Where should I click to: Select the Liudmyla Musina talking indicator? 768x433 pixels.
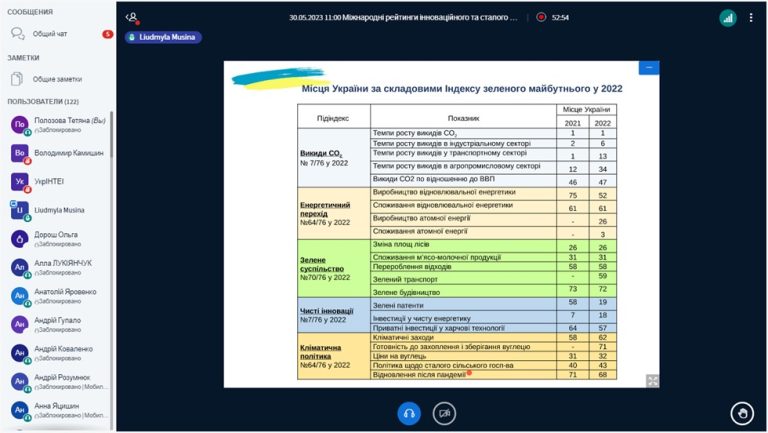(163, 37)
